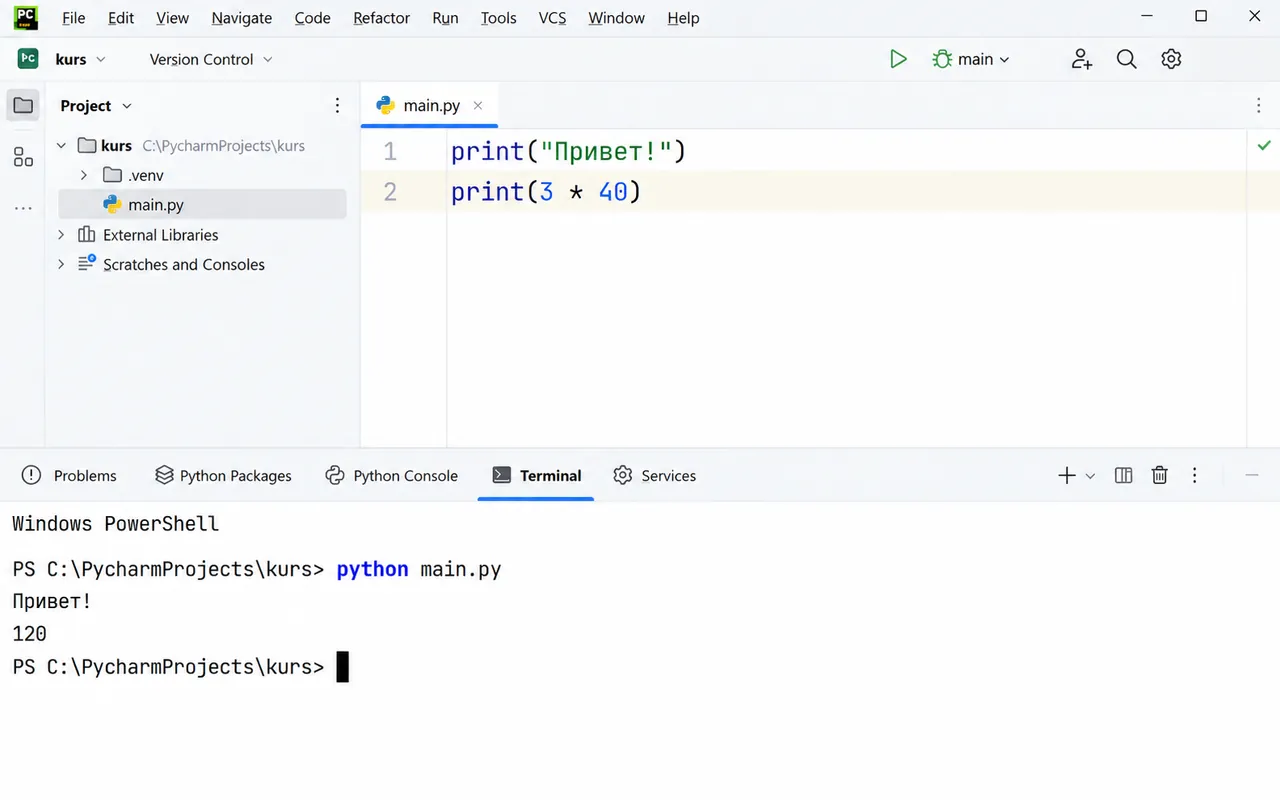The image size is (1280, 800).
Task: Switch to the Python Console tab
Action: 392,476
